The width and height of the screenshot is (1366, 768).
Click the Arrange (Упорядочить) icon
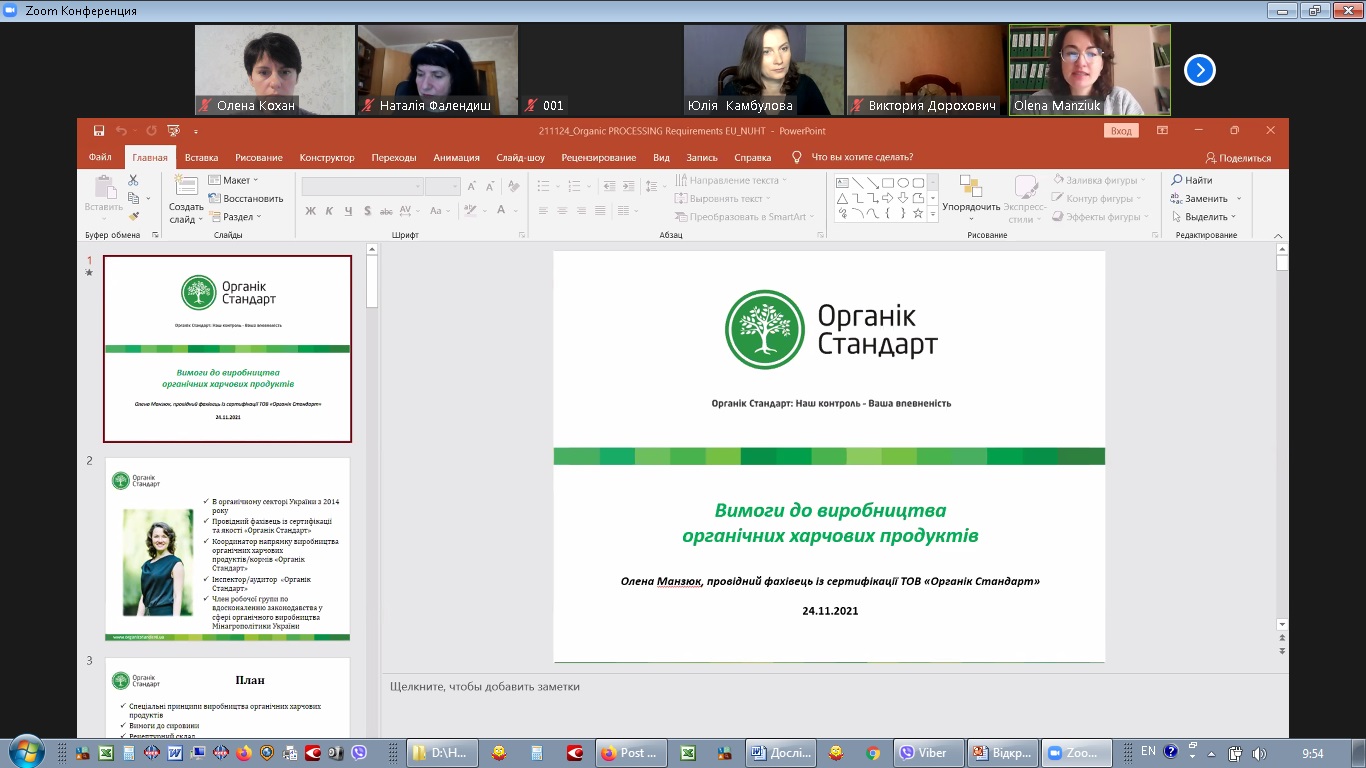click(970, 187)
